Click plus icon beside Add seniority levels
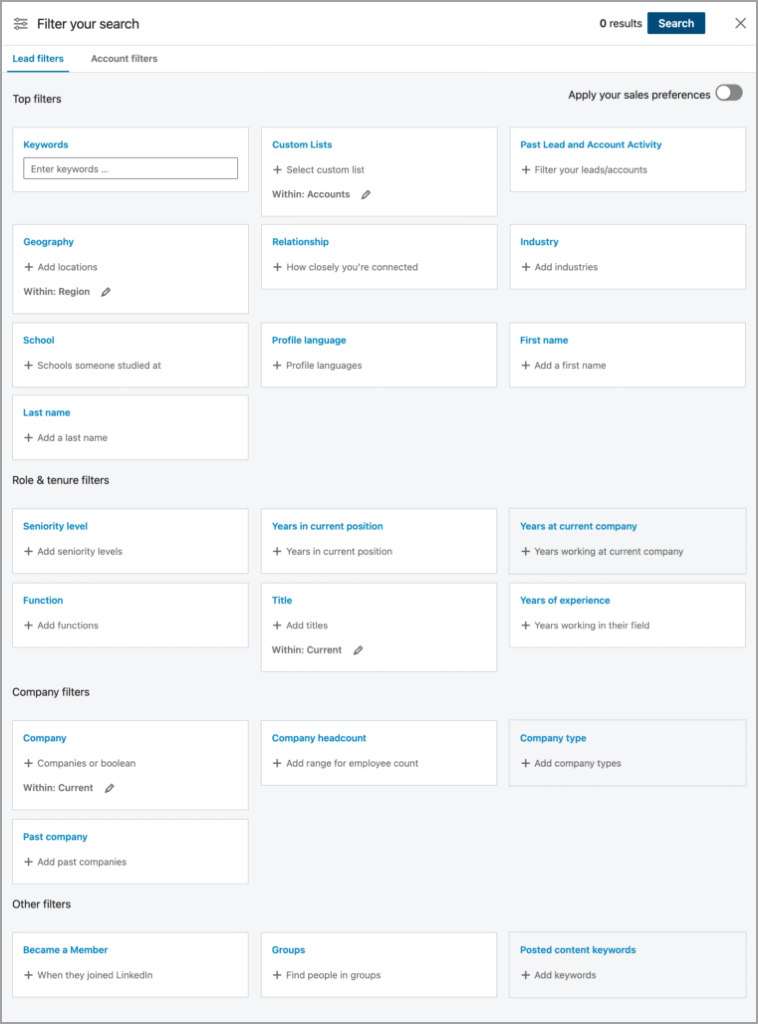 pyautogui.click(x=29, y=551)
